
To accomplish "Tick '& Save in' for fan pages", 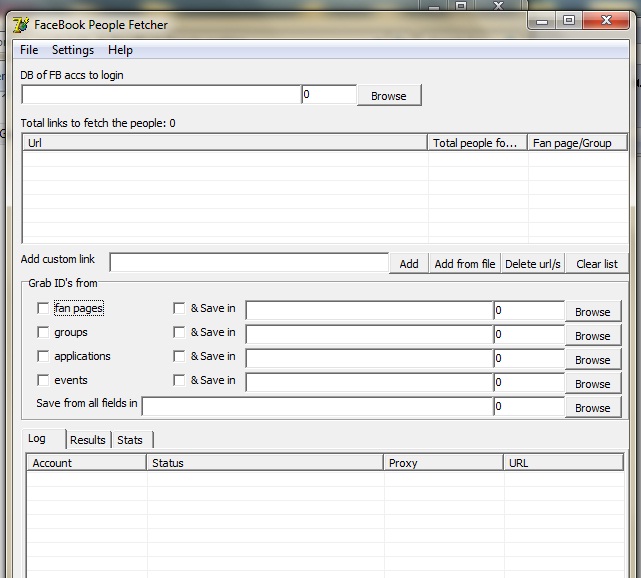I will (x=179, y=308).
